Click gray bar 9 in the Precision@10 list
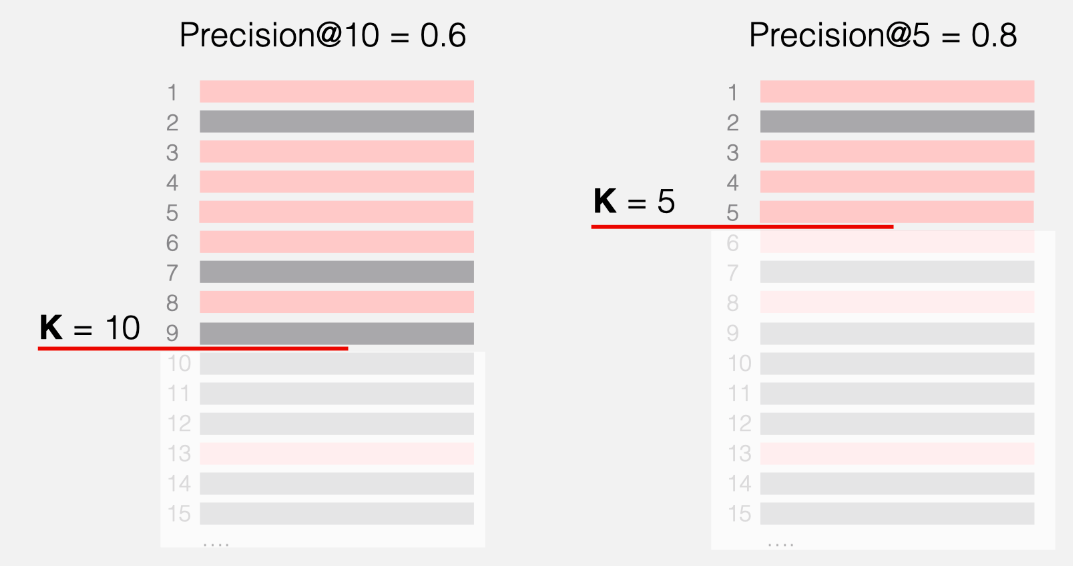The image size is (1073, 566). point(336,332)
